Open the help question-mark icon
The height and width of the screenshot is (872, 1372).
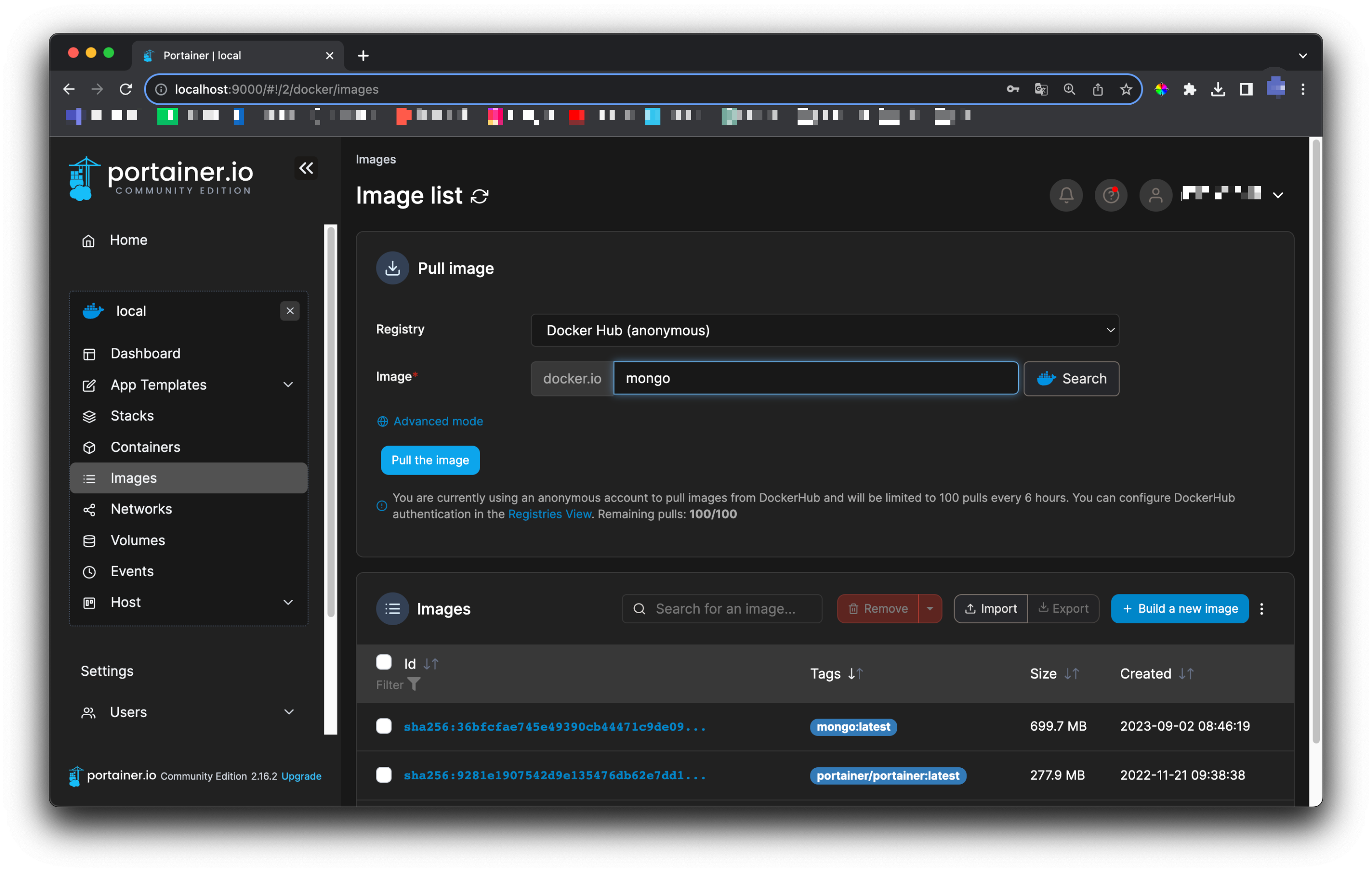point(1110,195)
